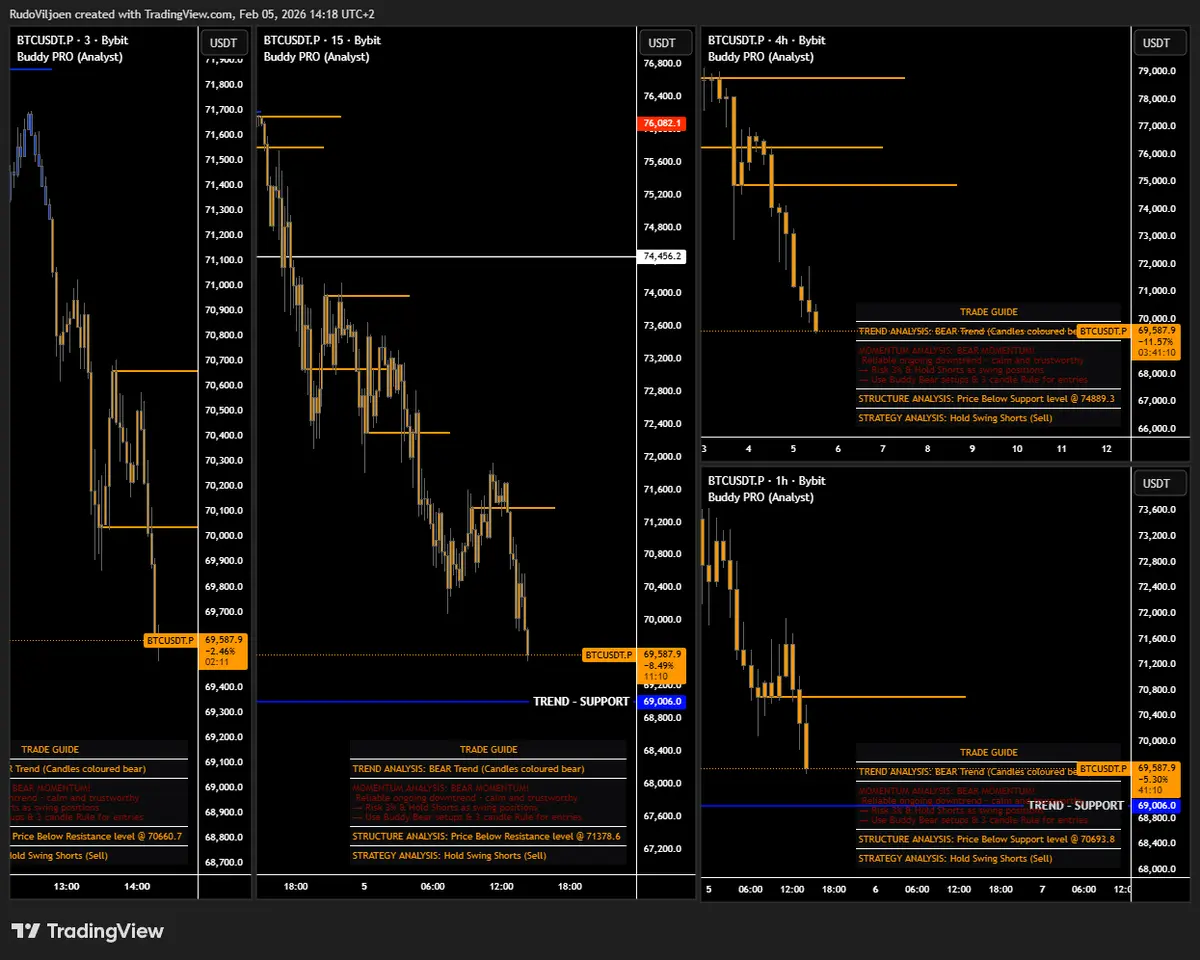Click date 6 on 1h chart time axis
This screenshot has height=960, width=1200.
(x=875, y=890)
